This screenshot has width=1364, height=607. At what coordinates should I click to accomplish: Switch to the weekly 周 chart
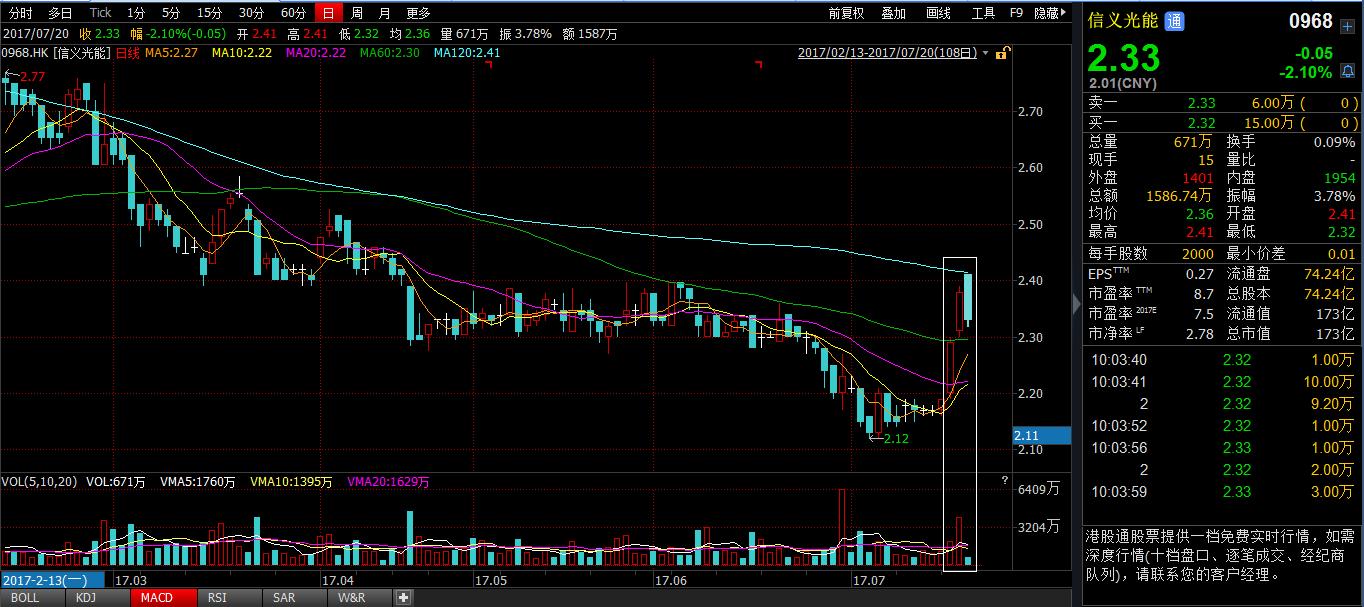pyautogui.click(x=356, y=13)
